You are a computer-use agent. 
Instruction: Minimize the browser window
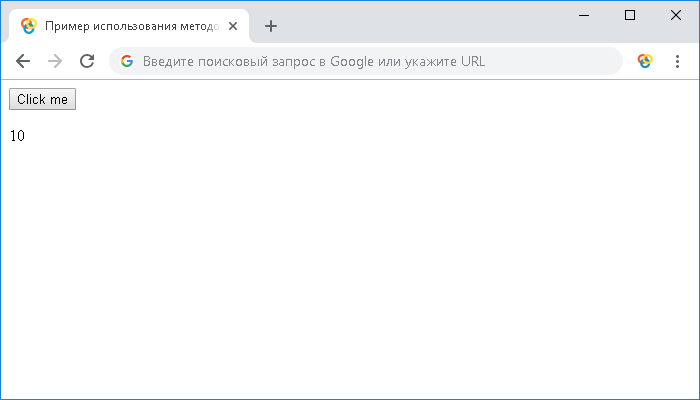(x=584, y=15)
